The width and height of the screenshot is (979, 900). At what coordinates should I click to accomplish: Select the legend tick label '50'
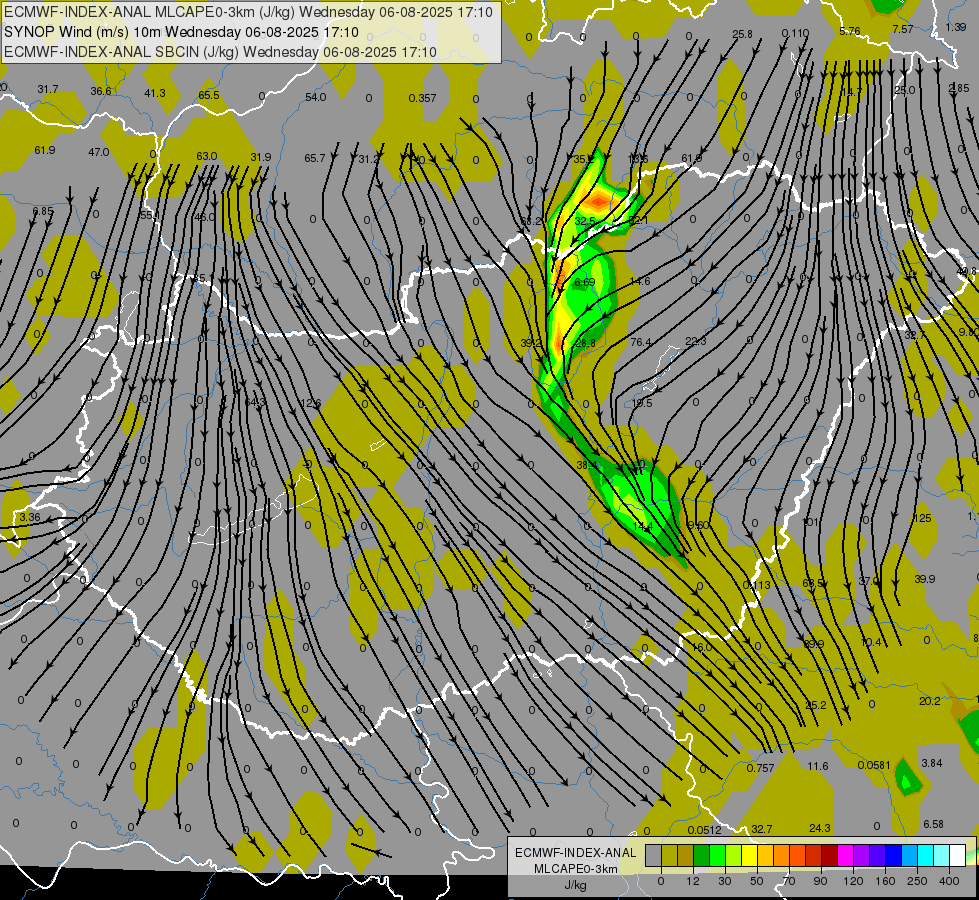[x=757, y=881]
